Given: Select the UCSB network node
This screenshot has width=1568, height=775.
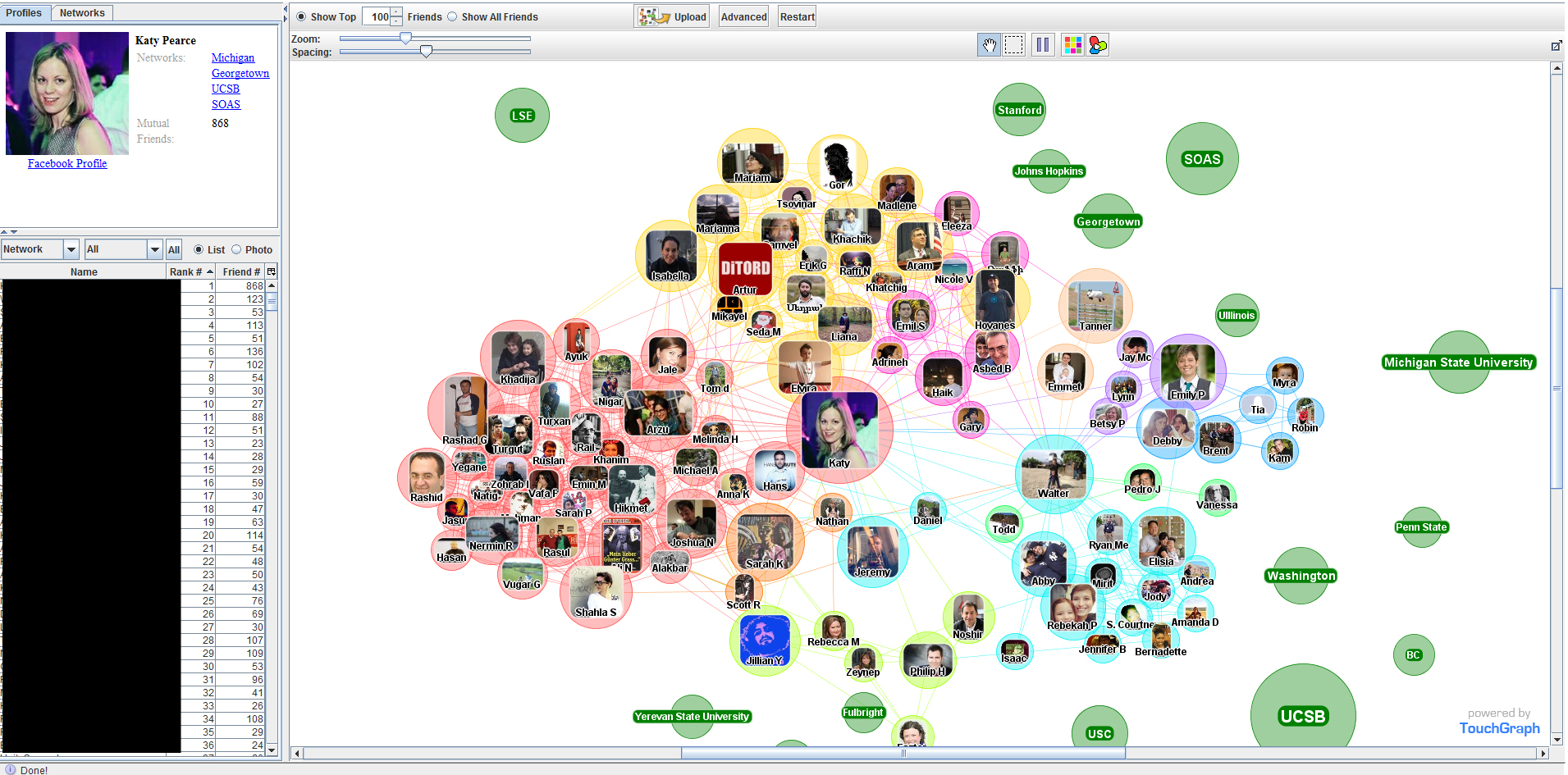Looking at the screenshot, I should tap(1303, 716).
